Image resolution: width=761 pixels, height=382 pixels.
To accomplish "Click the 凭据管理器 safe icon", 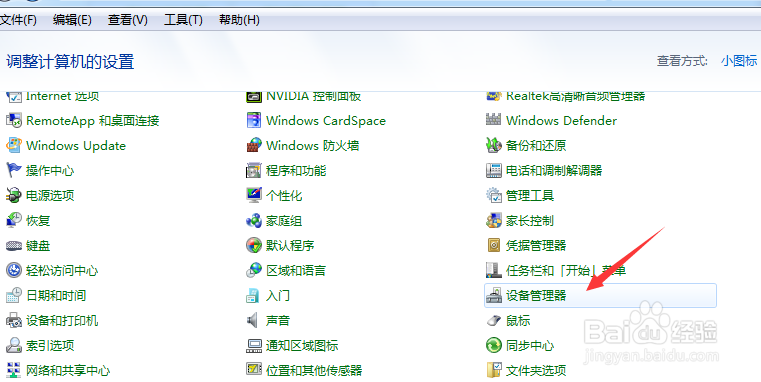I will click(x=494, y=246).
